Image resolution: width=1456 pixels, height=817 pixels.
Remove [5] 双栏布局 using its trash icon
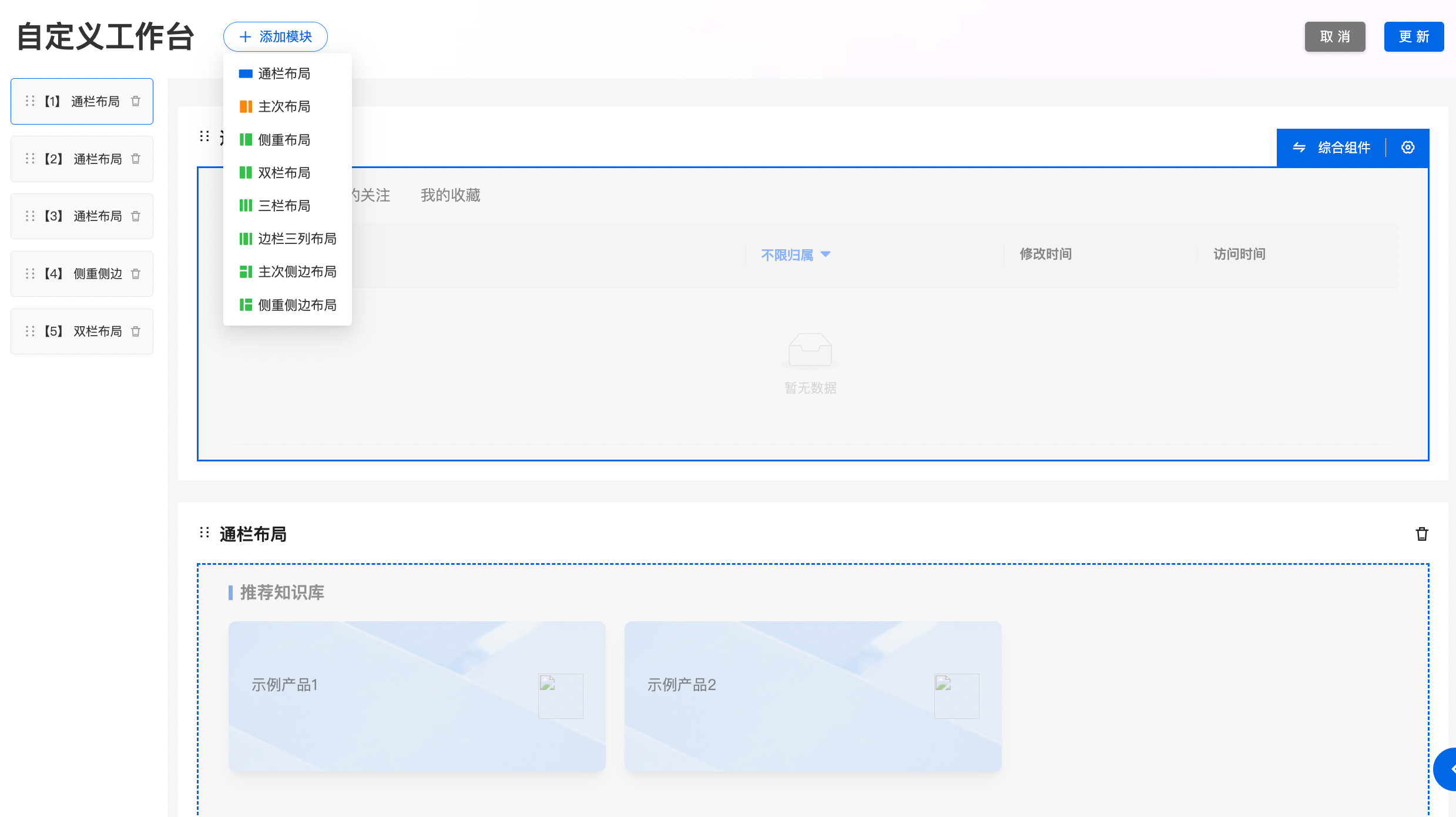(136, 332)
